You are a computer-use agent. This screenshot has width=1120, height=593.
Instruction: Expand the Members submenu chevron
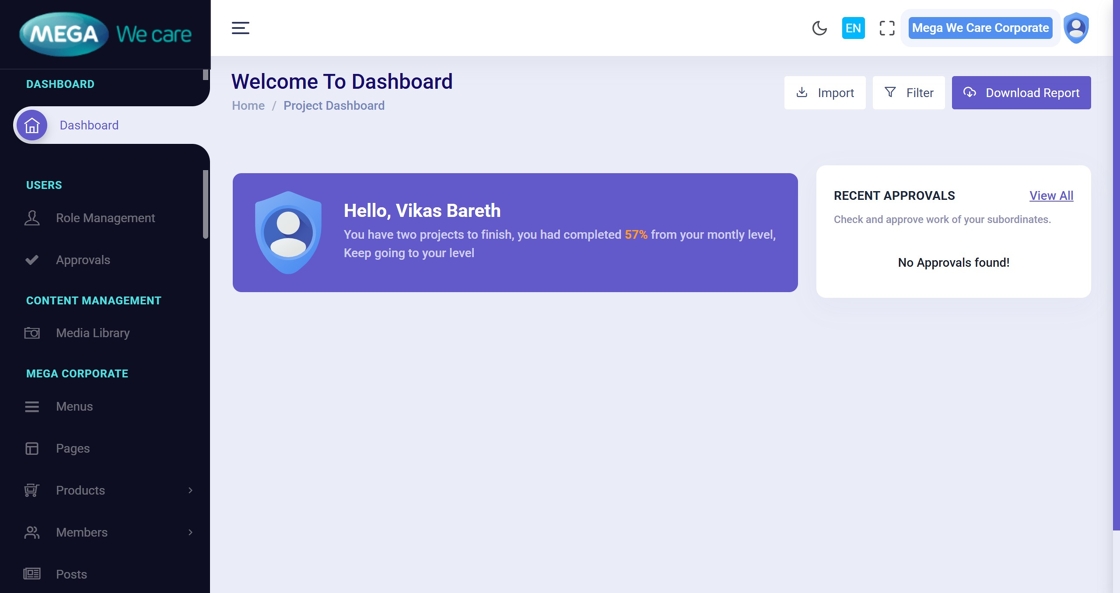[190, 533]
